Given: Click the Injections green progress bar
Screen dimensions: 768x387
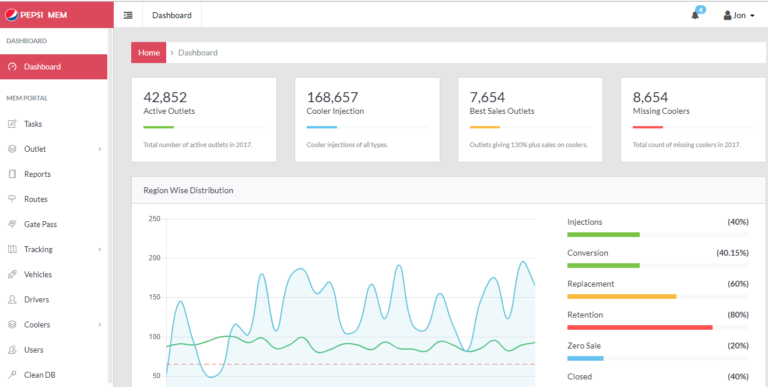Looking at the screenshot, I should pos(603,235).
